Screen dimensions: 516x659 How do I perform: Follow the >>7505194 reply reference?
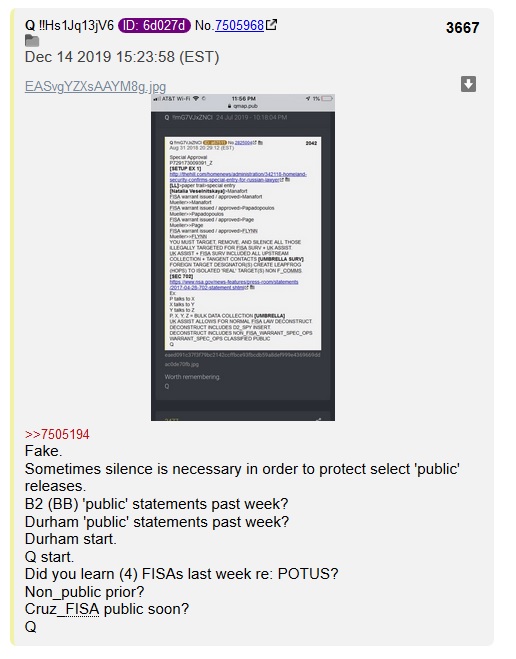coord(57,434)
